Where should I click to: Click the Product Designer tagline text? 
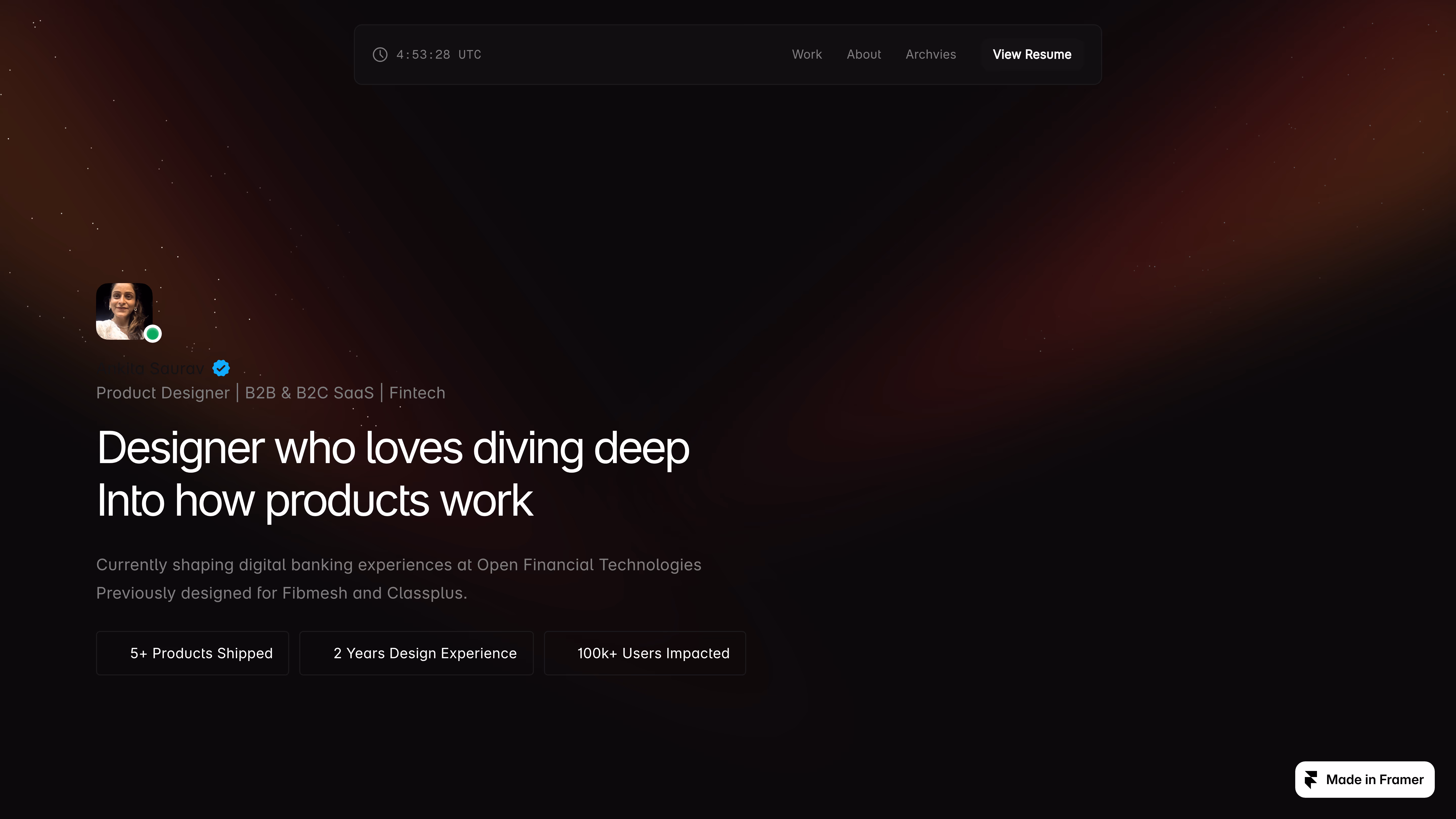click(x=271, y=393)
